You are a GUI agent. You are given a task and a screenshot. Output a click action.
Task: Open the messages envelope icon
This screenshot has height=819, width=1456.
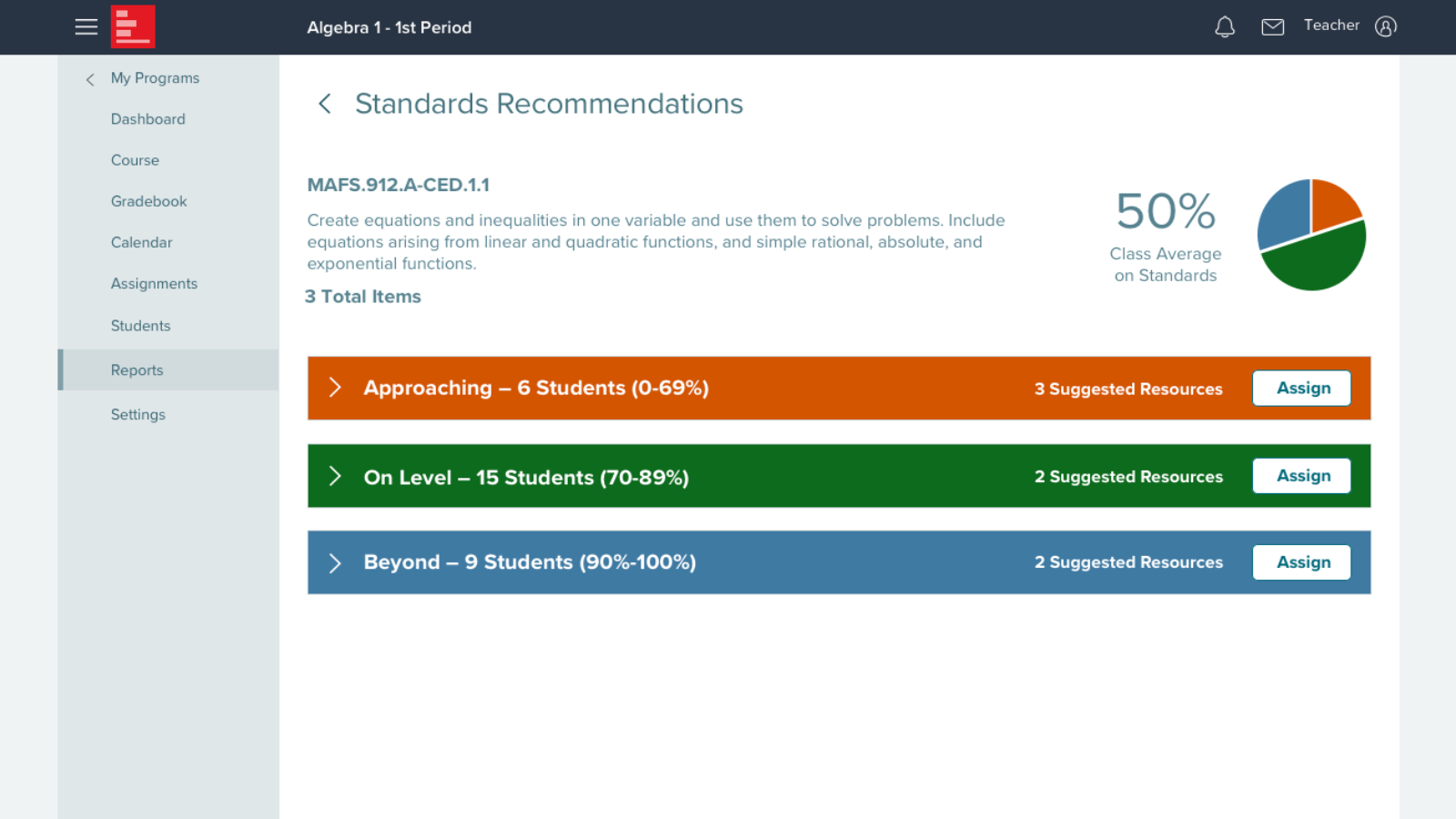[1272, 27]
